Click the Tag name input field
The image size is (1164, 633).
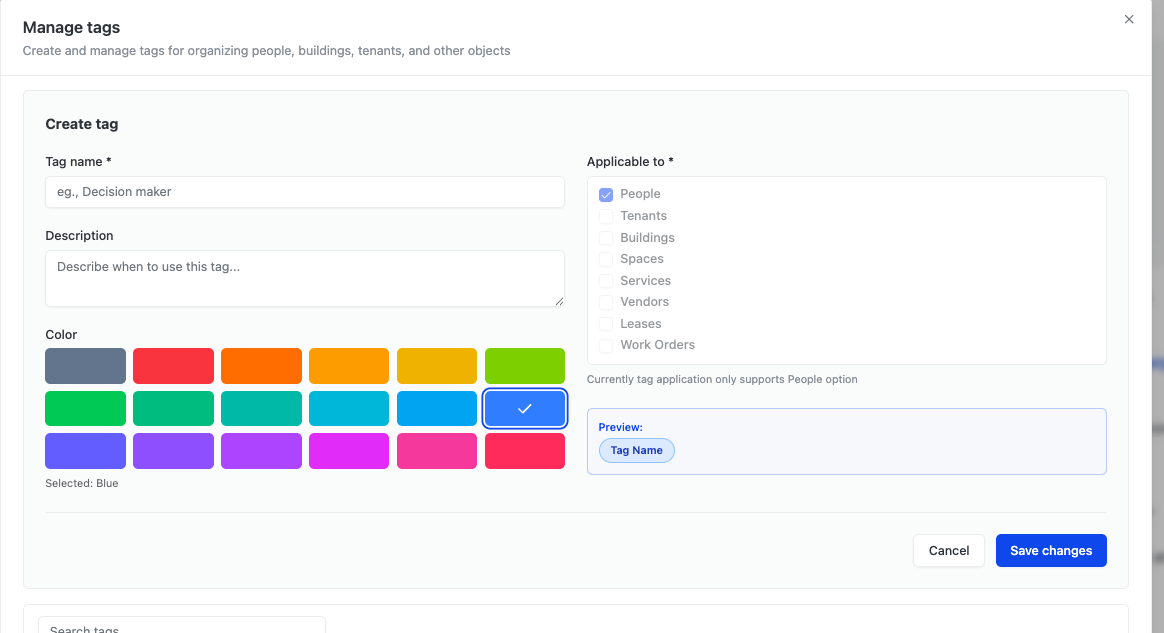pyautogui.click(x=304, y=192)
